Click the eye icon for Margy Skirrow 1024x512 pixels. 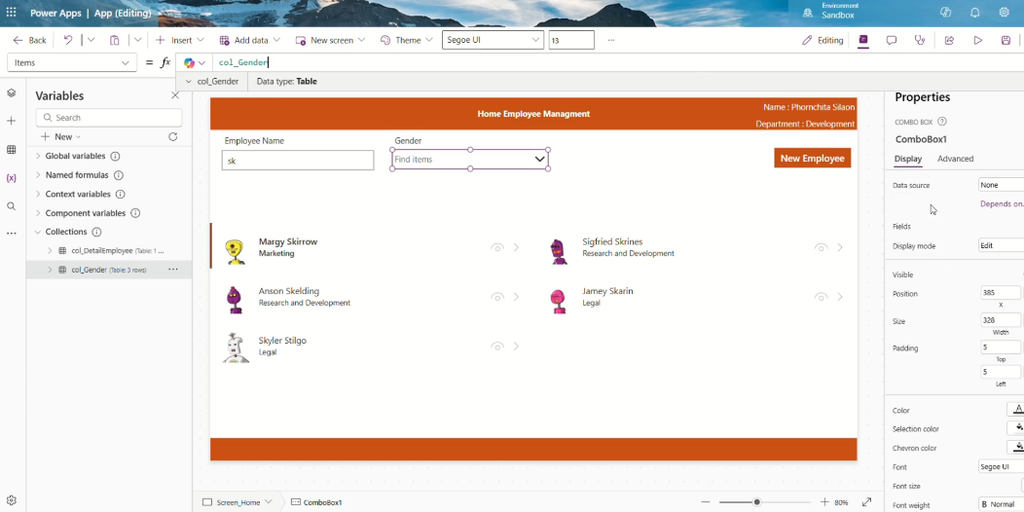click(x=498, y=248)
